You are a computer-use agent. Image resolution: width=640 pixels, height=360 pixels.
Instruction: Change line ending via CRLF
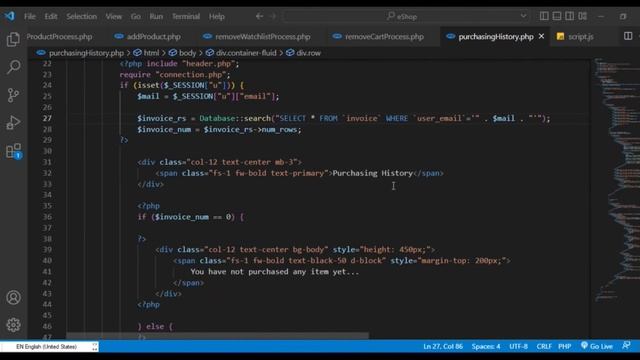544,346
